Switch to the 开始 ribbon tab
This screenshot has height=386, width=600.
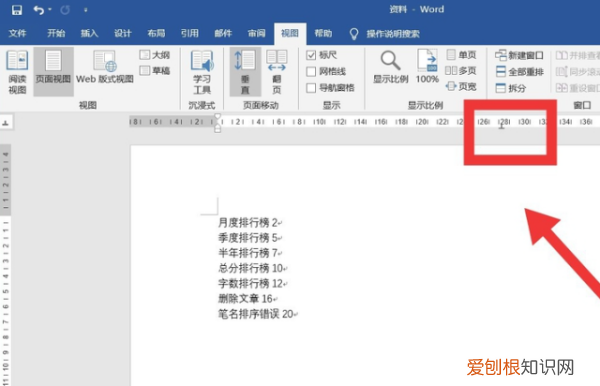tap(56, 34)
